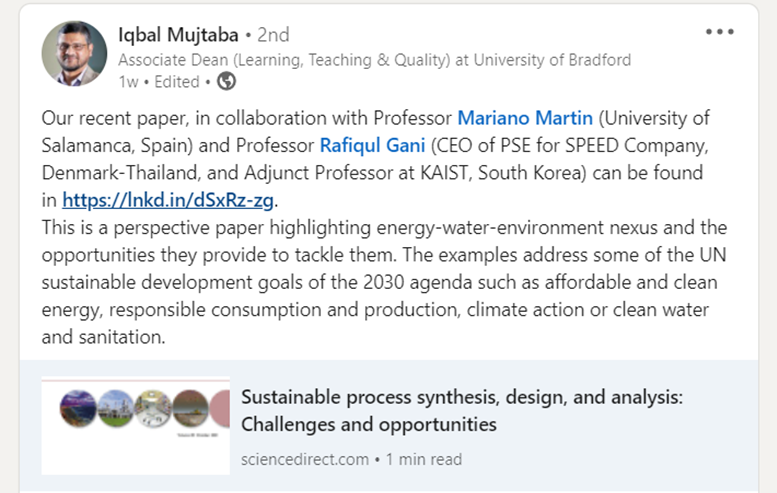Click the industrial plant circle in thumbnail

pos(115,408)
